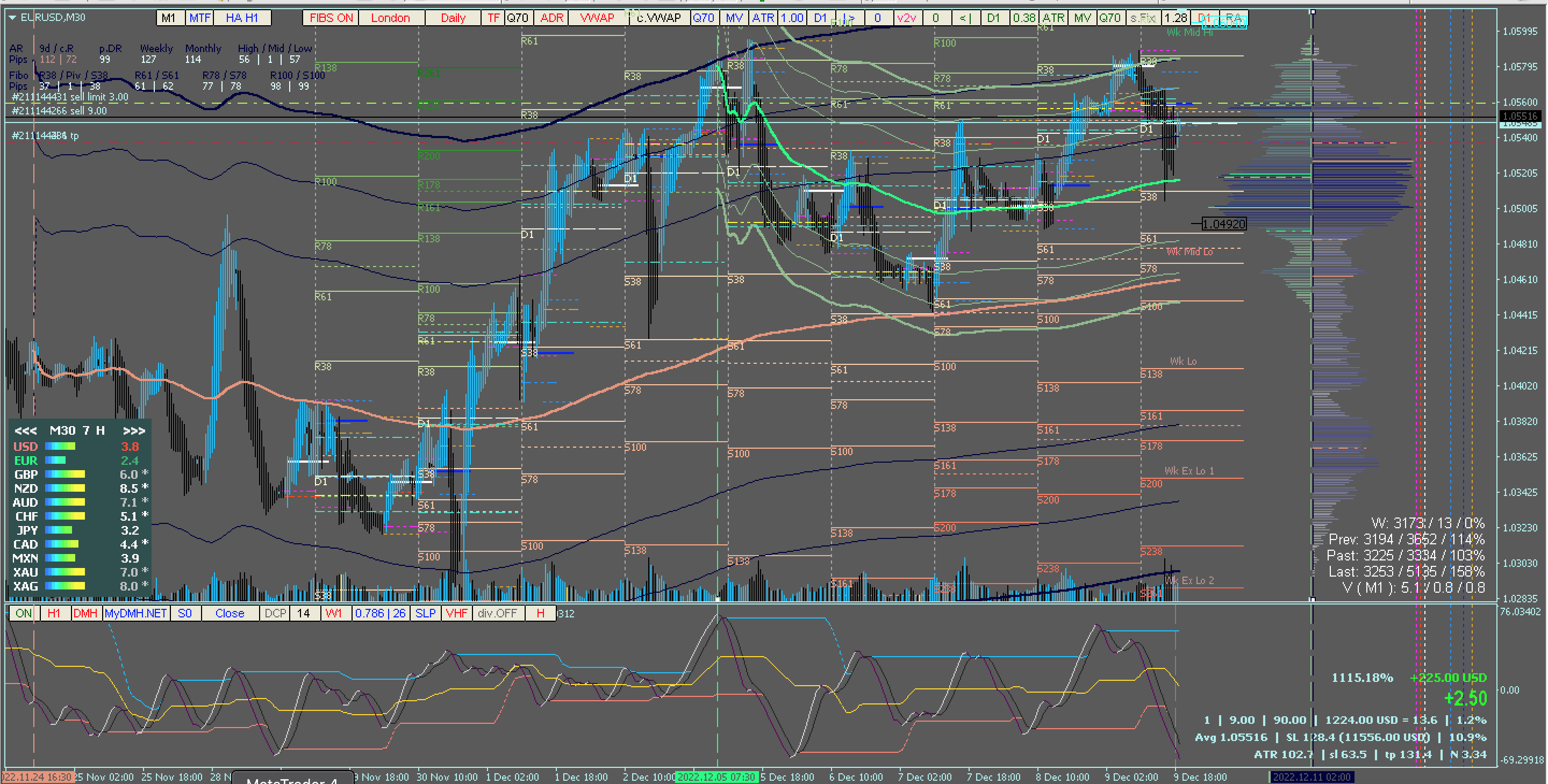Toggle the FIBS ON button

tap(331, 18)
